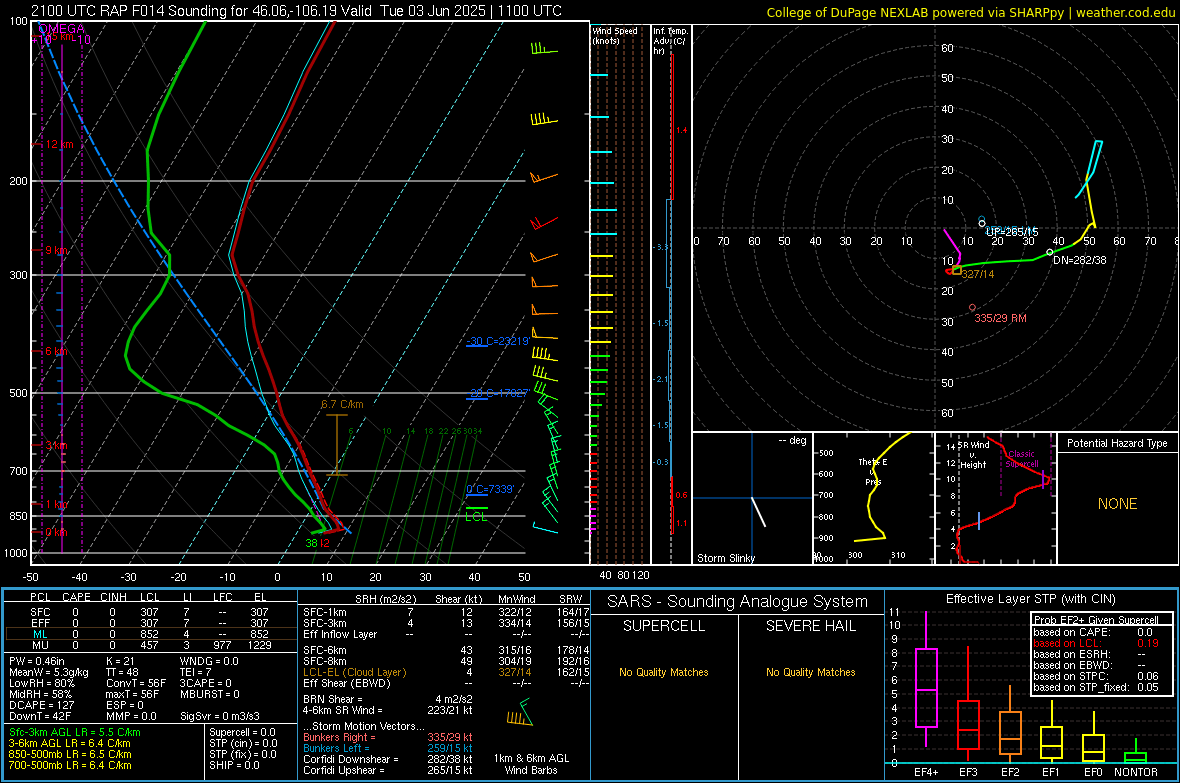The width and height of the screenshot is (1180, 783).
Task: Click the Classic Supercell magenta label
Action: pos(1021,459)
